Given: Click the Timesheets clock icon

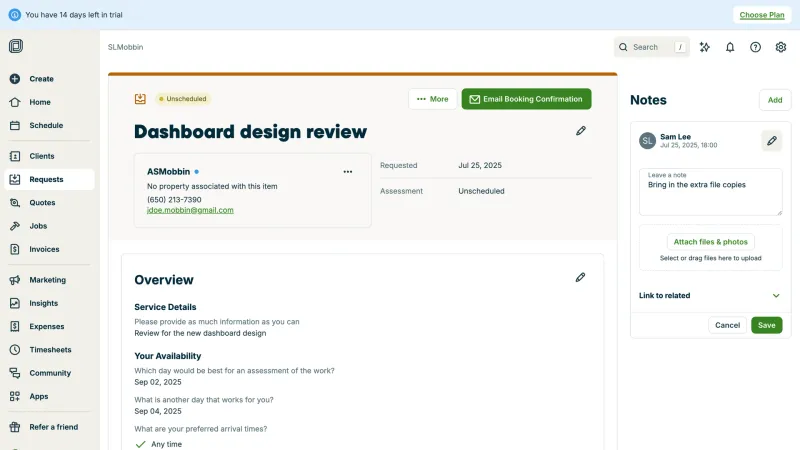Looking at the screenshot, I should (15, 349).
